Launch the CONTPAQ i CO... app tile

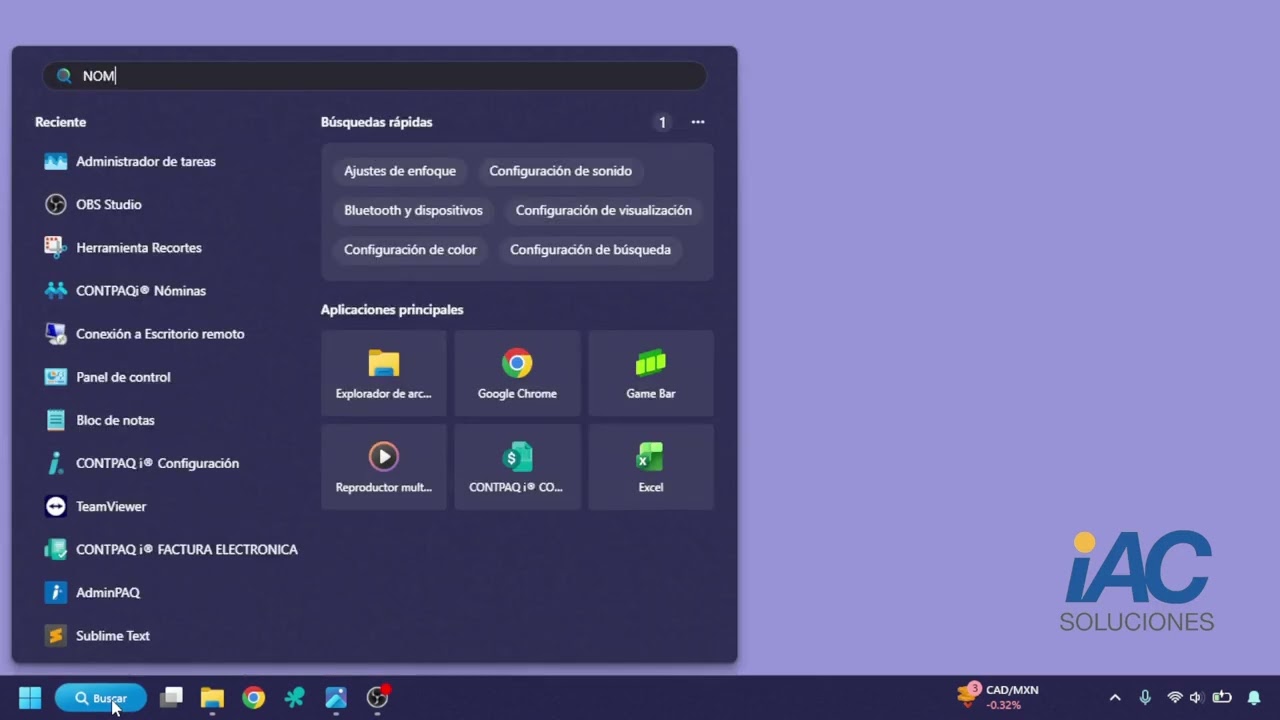coord(517,467)
